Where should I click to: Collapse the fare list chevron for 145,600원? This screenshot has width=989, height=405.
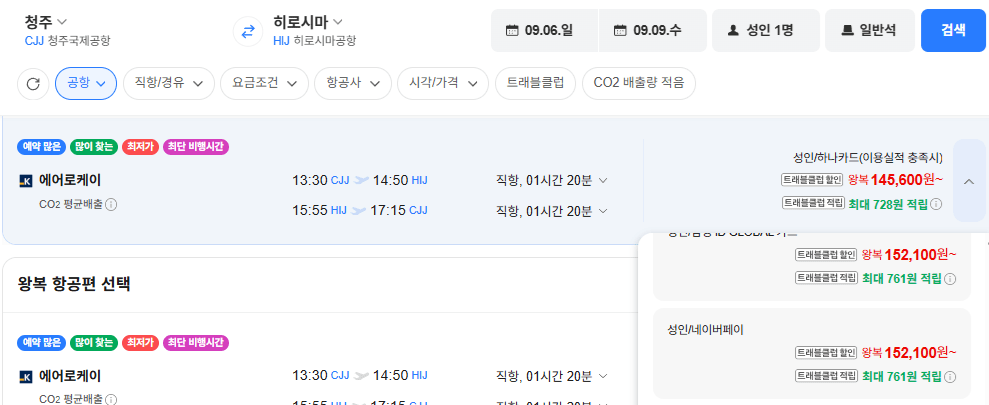tap(969, 181)
